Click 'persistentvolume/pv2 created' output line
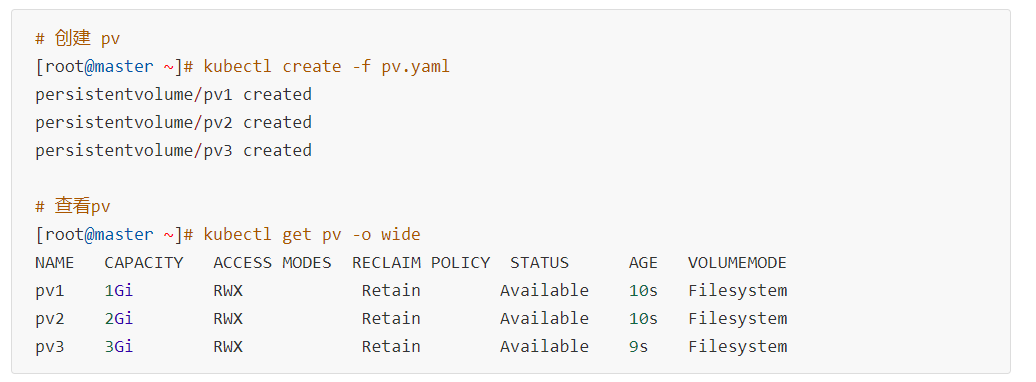 pos(173,122)
